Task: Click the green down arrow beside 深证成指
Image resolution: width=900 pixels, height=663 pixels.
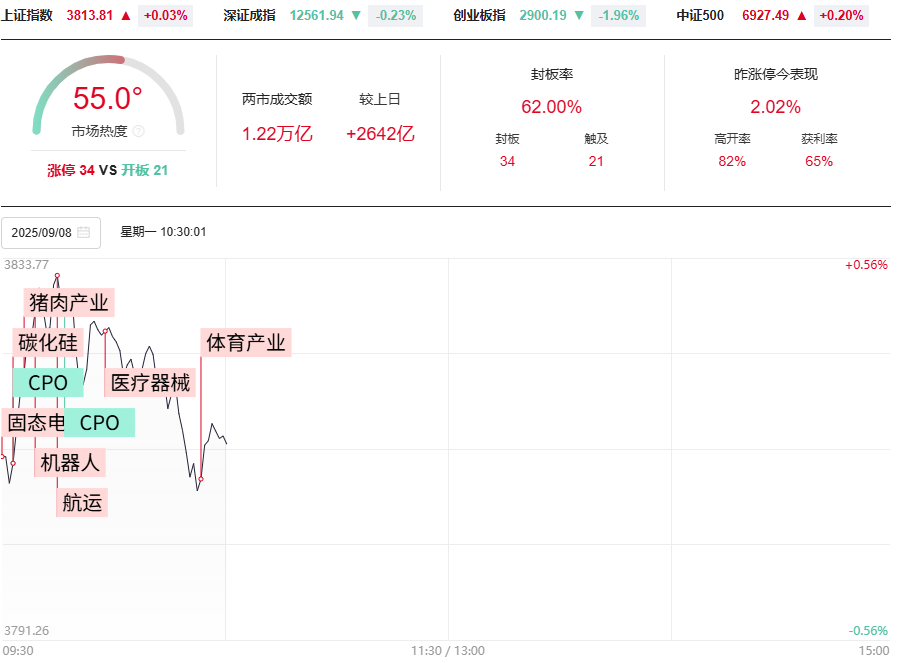Action: point(356,16)
